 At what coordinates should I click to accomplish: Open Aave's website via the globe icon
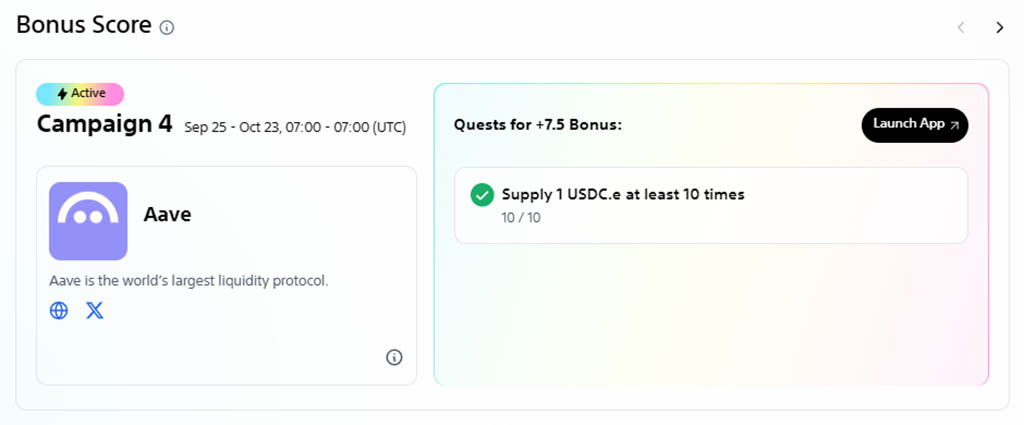[59, 310]
